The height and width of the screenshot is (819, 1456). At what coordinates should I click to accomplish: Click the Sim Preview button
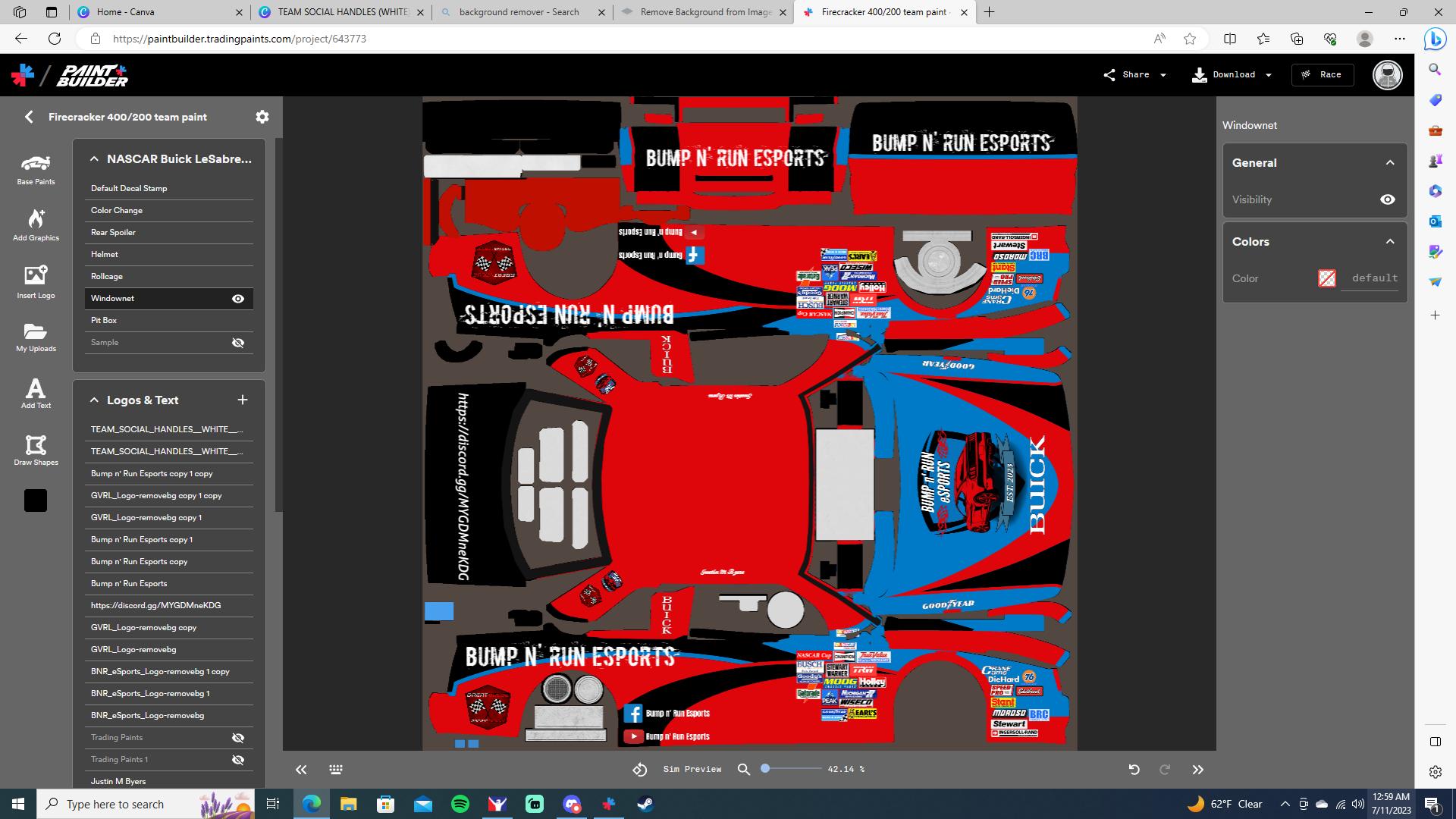692,769
